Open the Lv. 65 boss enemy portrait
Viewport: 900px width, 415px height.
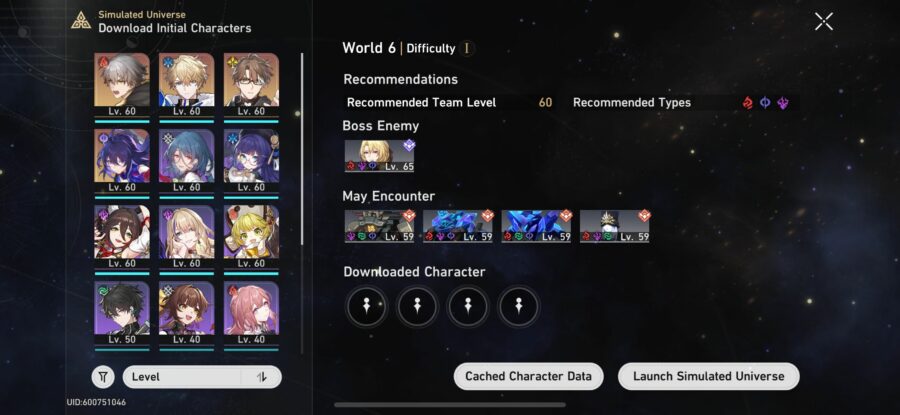click(379, 156)
